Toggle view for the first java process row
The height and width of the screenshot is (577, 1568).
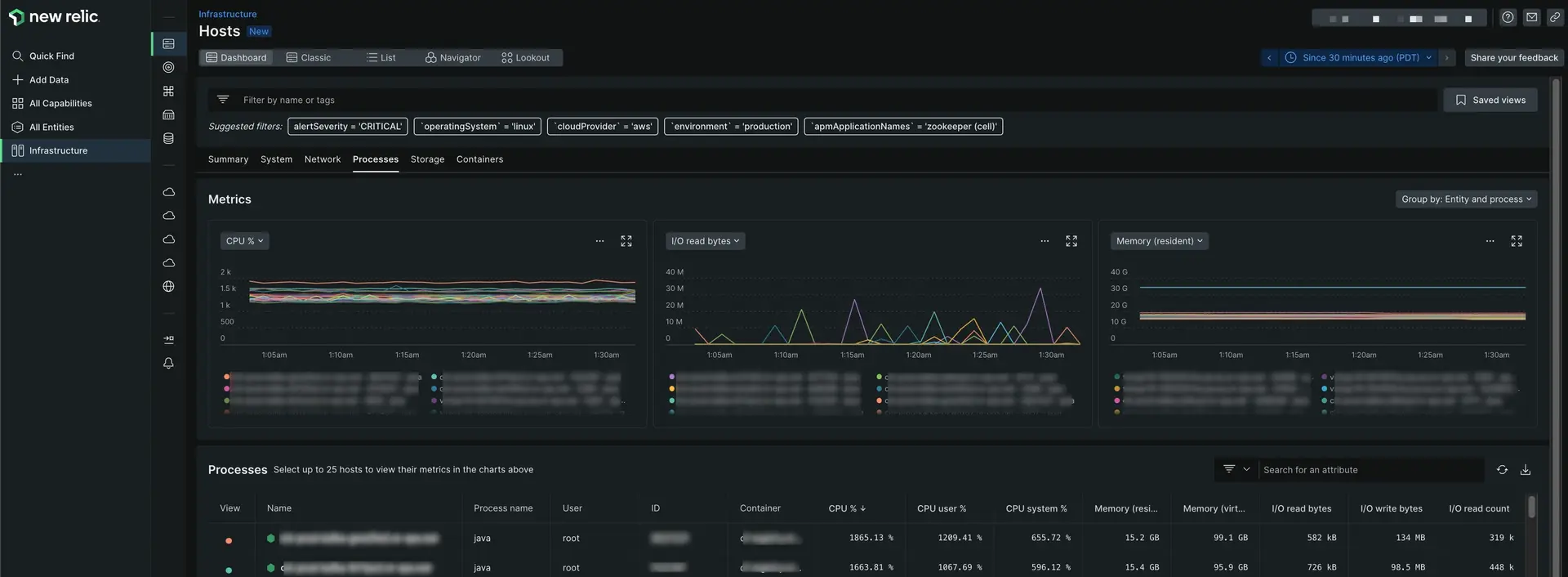(x=229, y=540)
